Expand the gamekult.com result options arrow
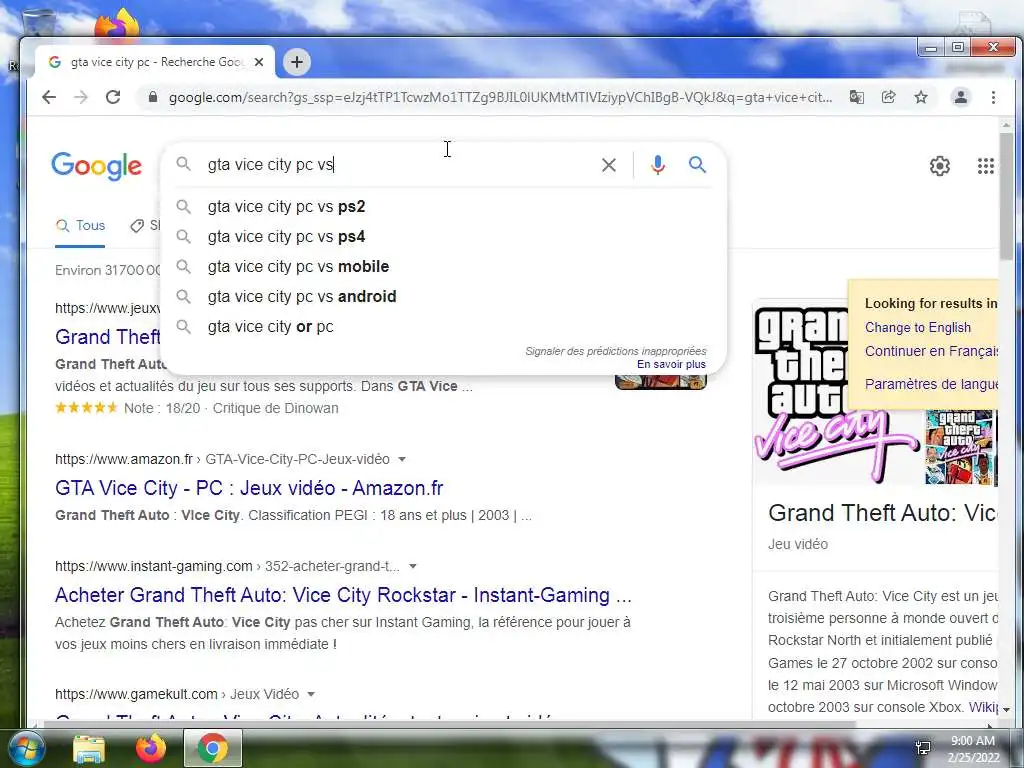This screenshot has width=1024, height=768. point(311,694)
